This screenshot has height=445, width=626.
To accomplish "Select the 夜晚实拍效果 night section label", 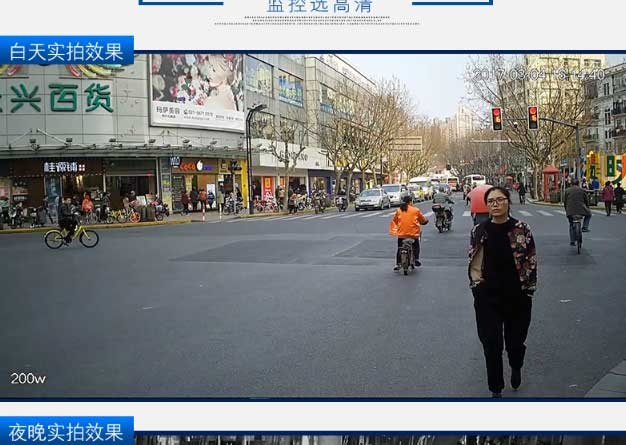I will [66, 432].
